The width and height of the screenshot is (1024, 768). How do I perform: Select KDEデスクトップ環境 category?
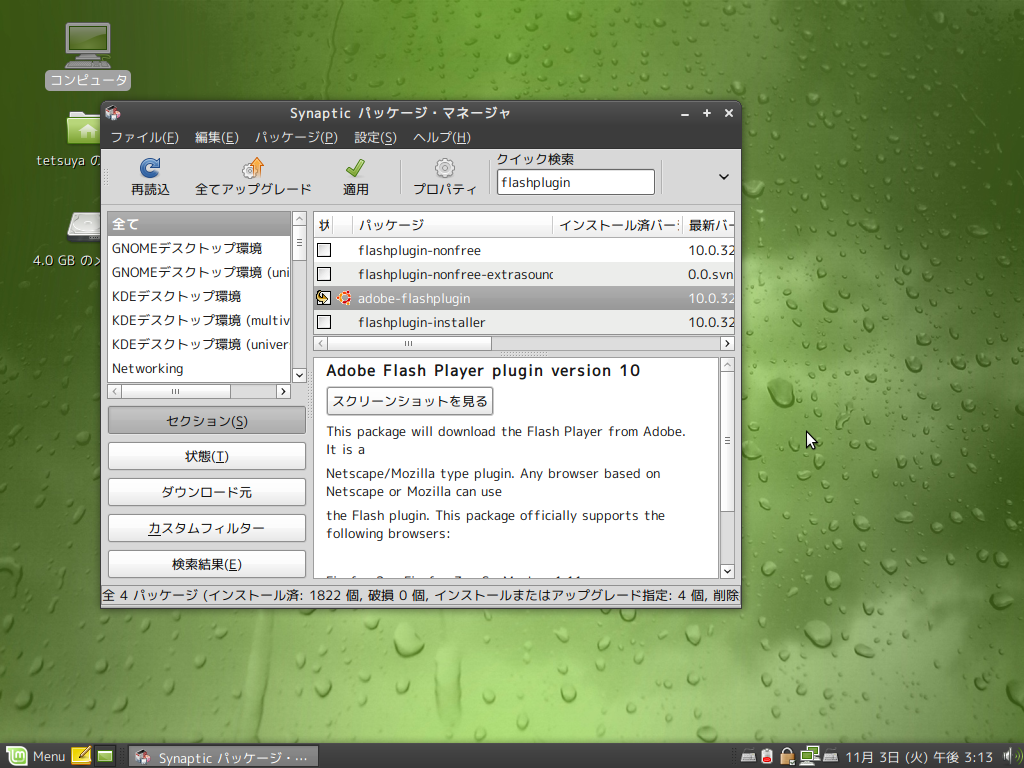[199, 296]
